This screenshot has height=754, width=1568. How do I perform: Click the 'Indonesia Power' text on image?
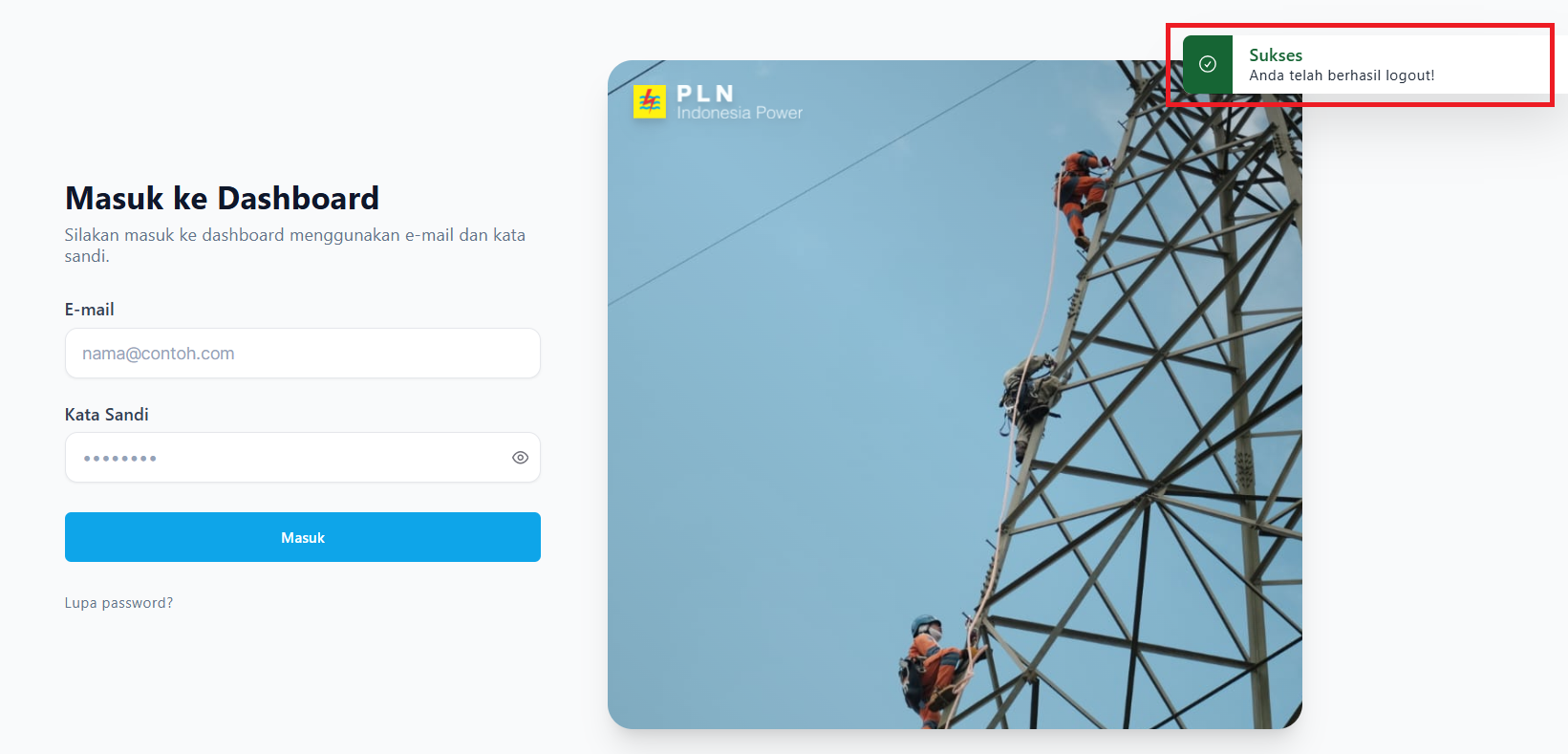740,113
